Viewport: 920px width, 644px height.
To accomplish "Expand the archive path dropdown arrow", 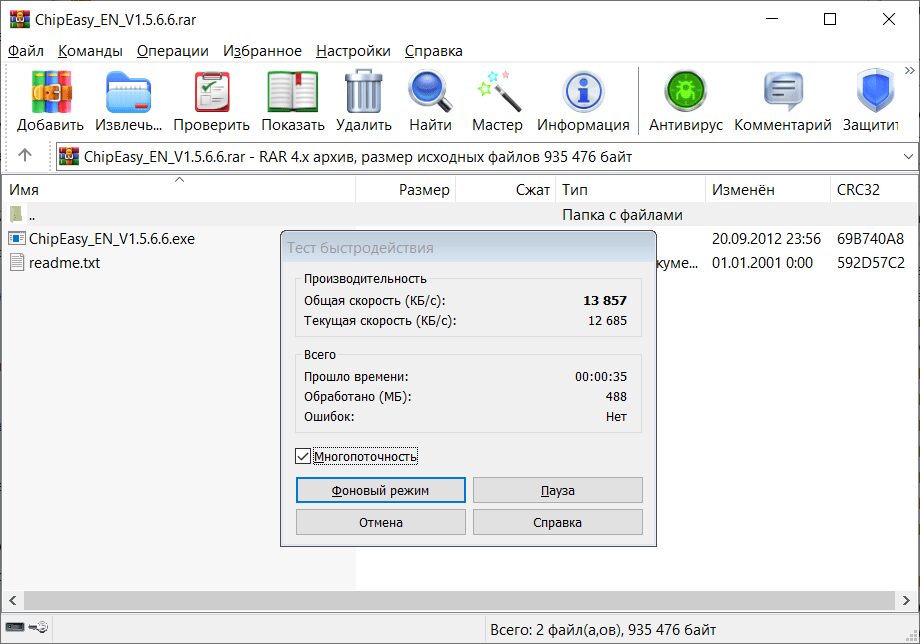I will pyautogui.click(x=907, y=157).
